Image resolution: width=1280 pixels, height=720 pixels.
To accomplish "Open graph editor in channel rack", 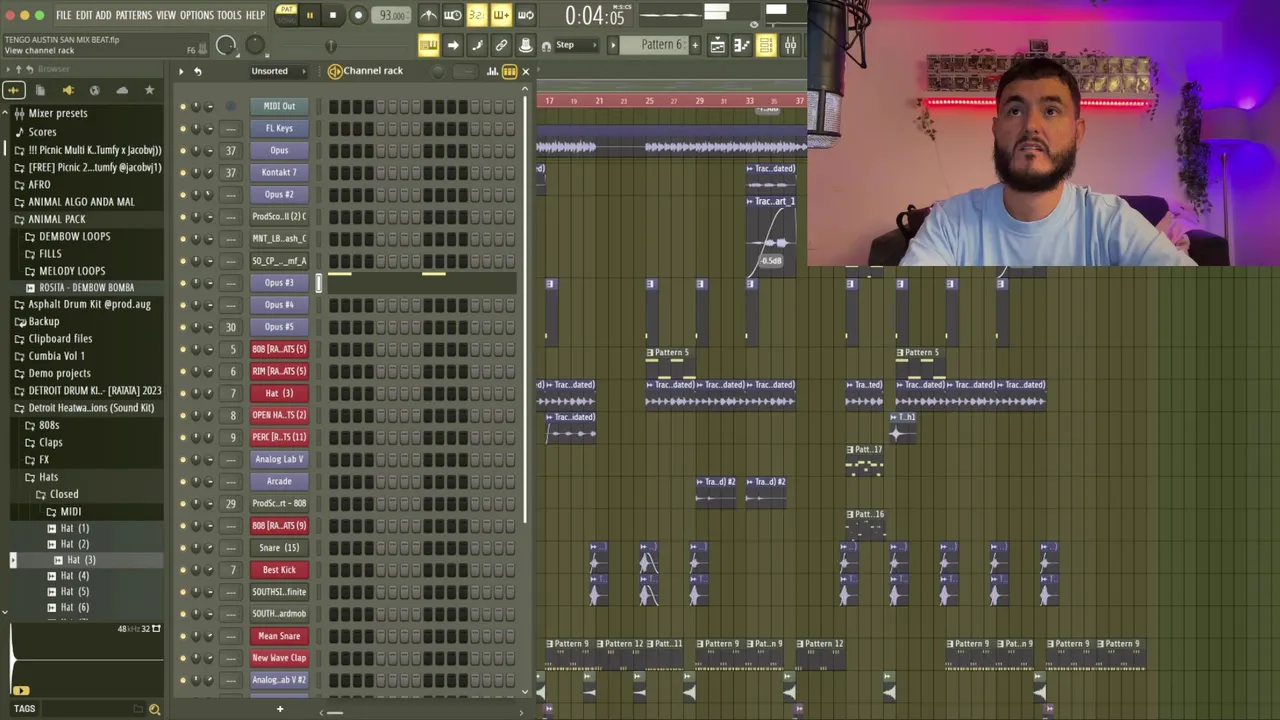I will 492,71.
